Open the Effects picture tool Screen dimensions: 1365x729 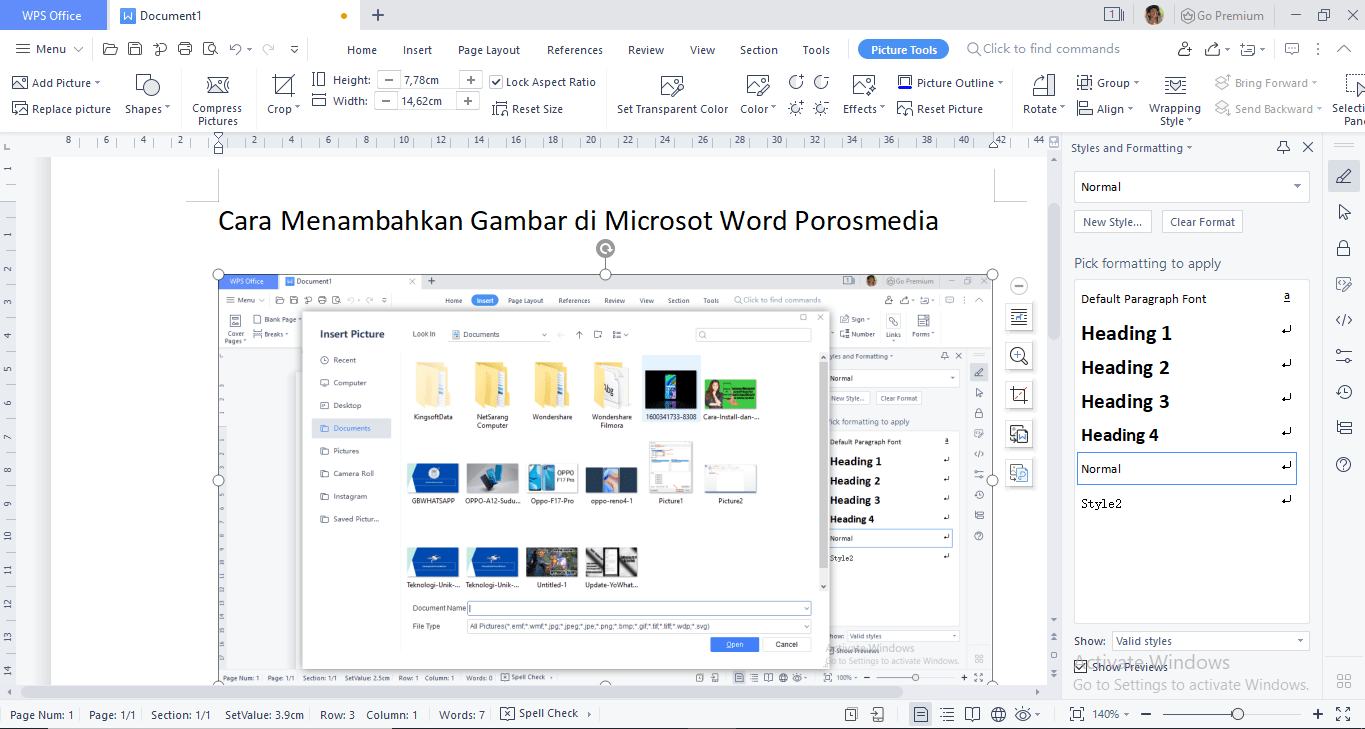pyautogui.click(x=864, y=96)
